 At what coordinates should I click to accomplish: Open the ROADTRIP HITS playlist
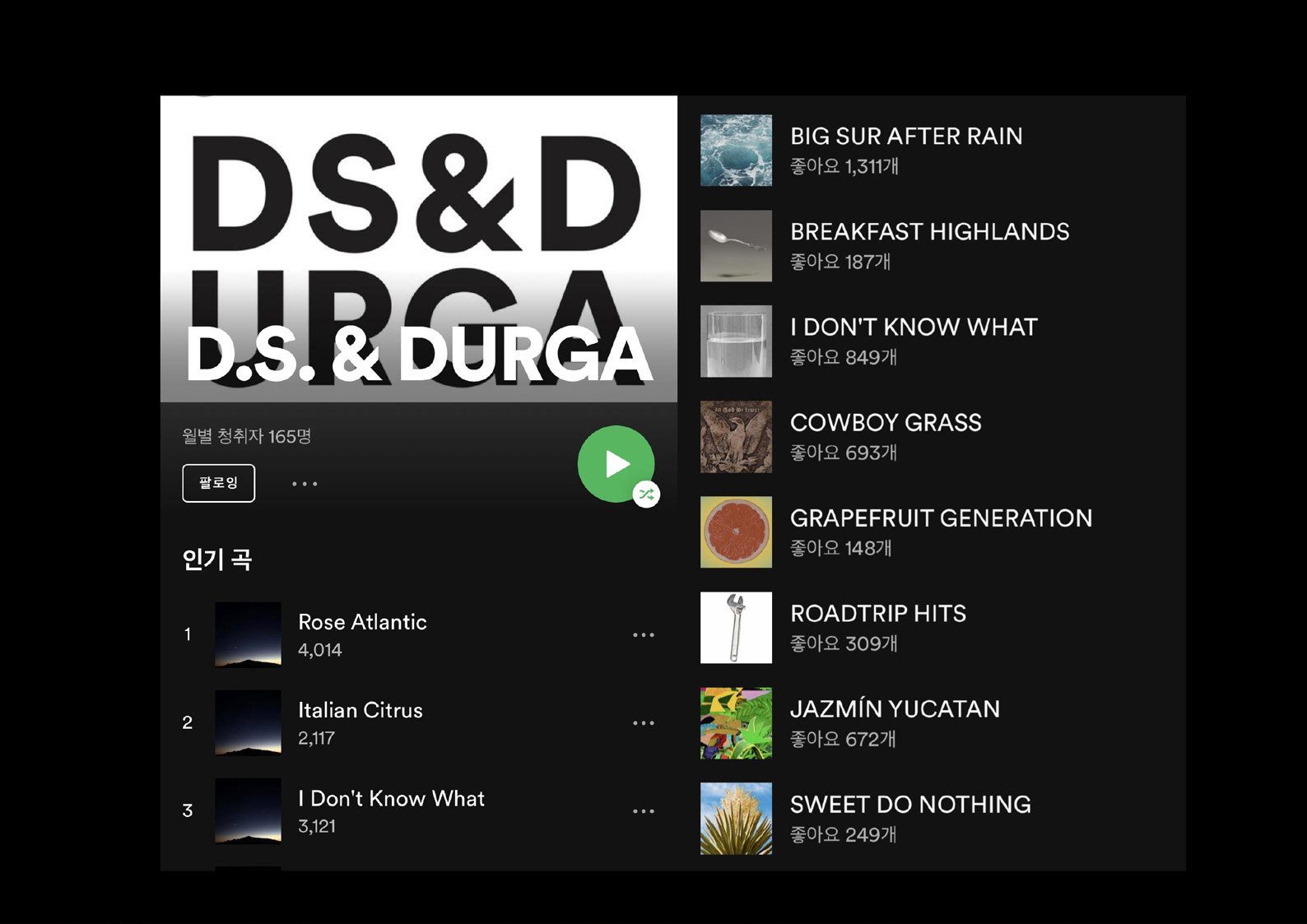click(878, 613)
